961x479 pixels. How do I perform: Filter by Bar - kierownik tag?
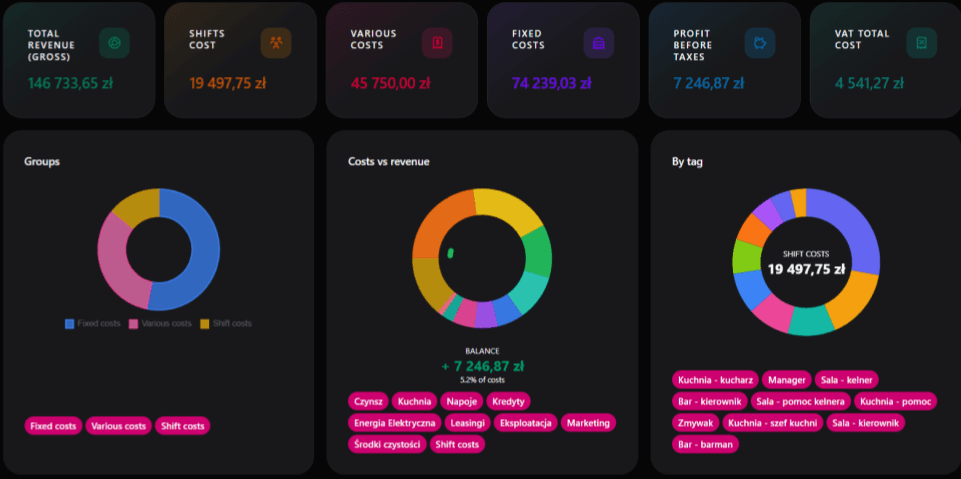[x=710, y=401]
